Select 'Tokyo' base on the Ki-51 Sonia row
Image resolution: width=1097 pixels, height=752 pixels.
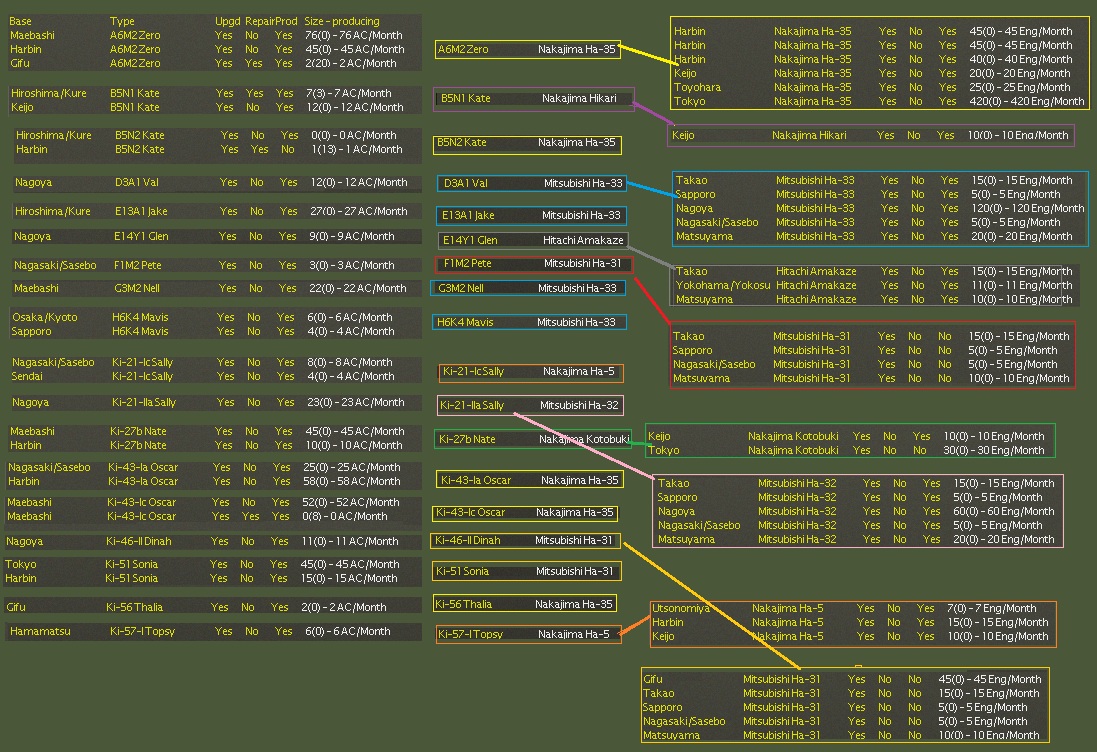(x=20, y=565)
